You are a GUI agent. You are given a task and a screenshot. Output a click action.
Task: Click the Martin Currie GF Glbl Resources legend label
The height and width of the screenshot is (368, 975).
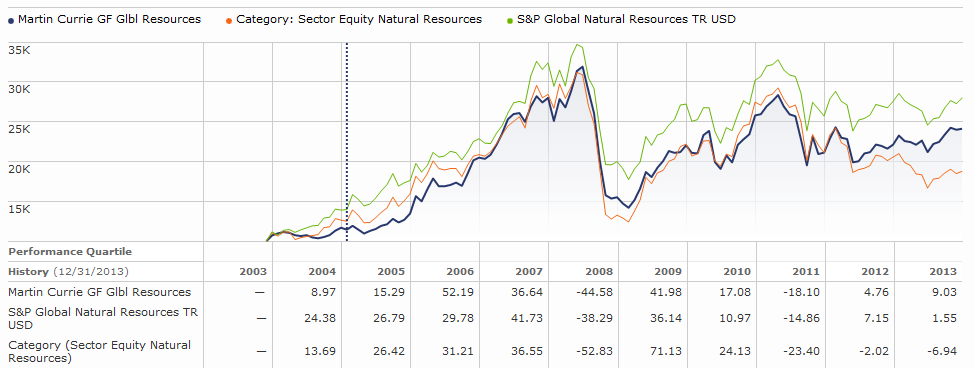click(109, 19)
